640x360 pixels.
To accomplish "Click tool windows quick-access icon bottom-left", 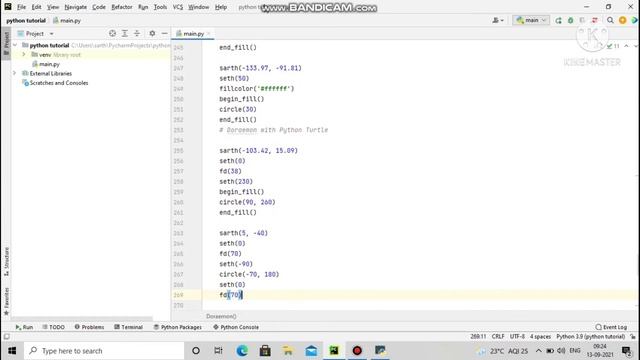I will pyautogui.click(x=7, y=337).
